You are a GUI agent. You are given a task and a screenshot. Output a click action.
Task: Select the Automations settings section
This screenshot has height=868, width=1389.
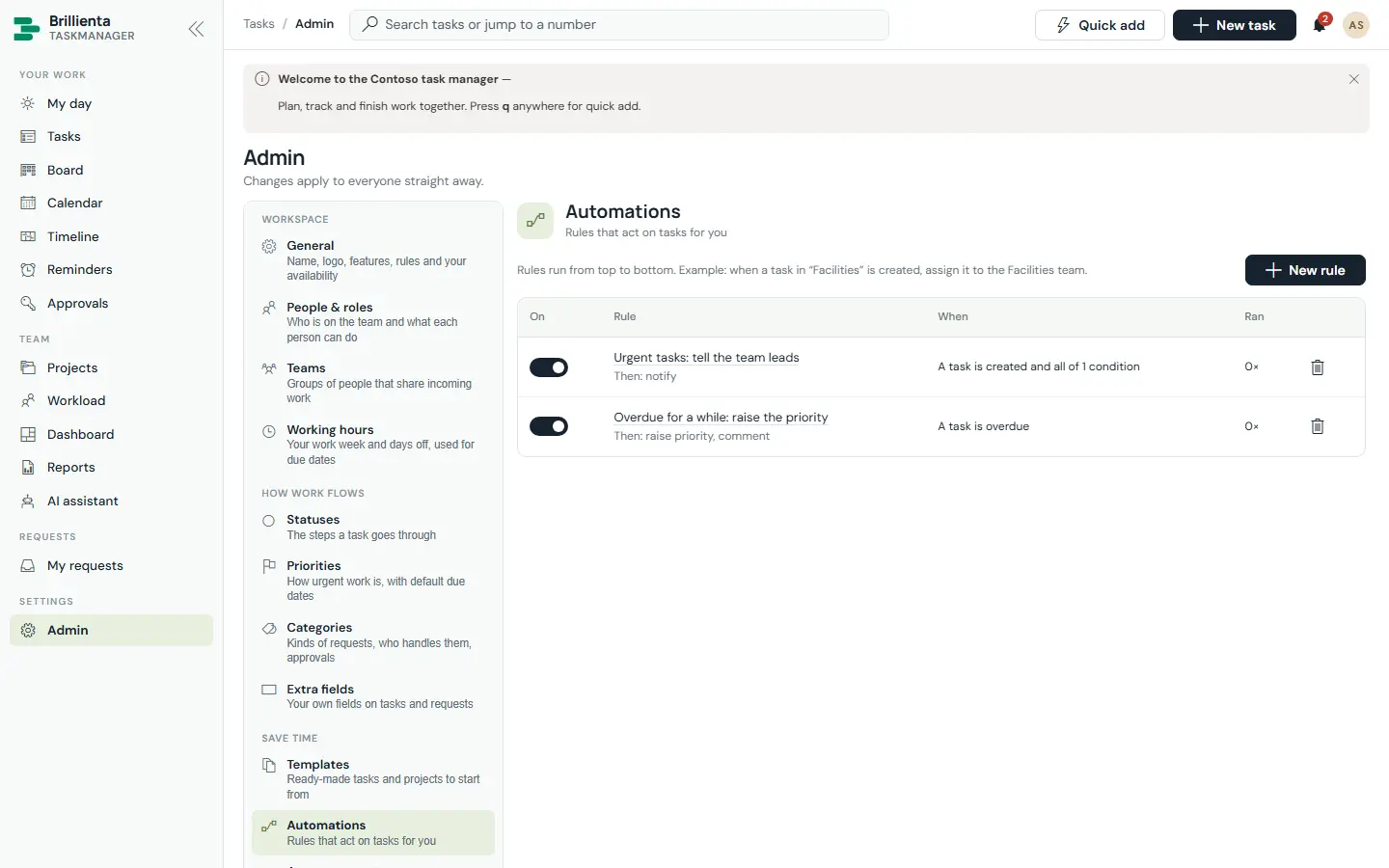373,832
